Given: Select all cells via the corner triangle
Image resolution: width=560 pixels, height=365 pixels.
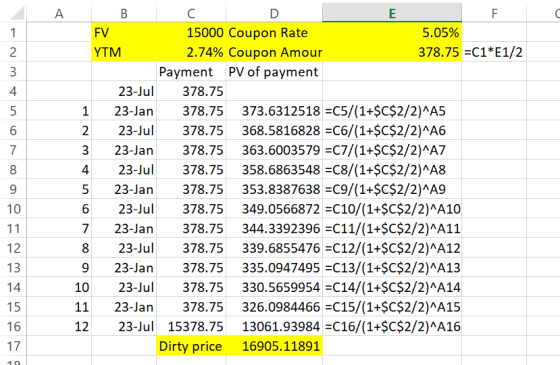Looking at the screenshot, I should point(16,13).
